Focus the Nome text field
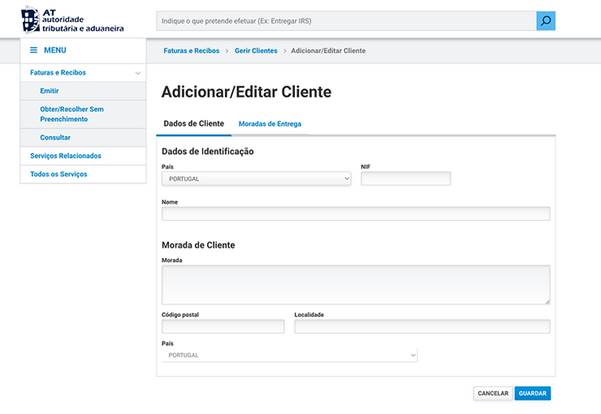 [355, 213]
